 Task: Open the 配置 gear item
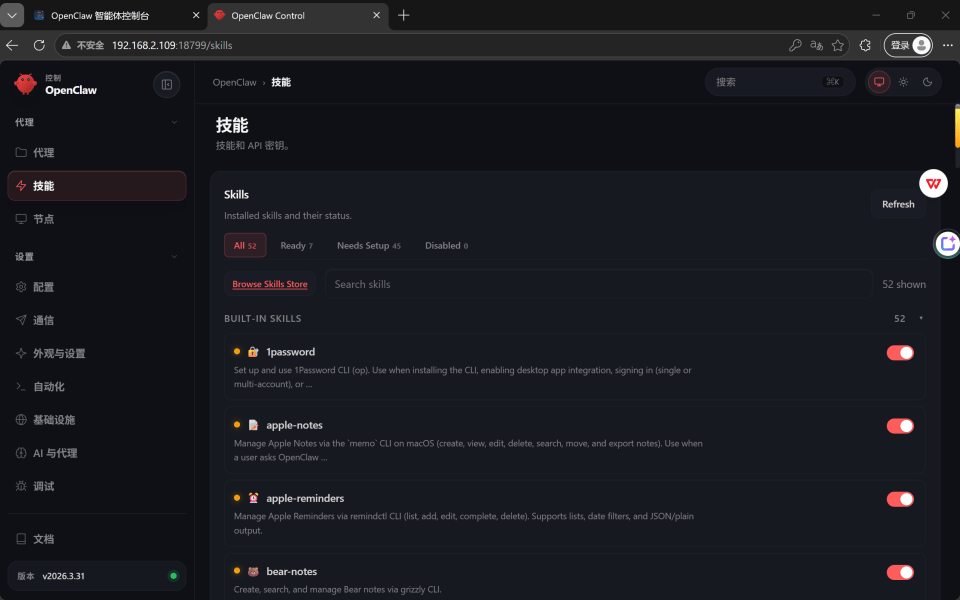(97, 287)
